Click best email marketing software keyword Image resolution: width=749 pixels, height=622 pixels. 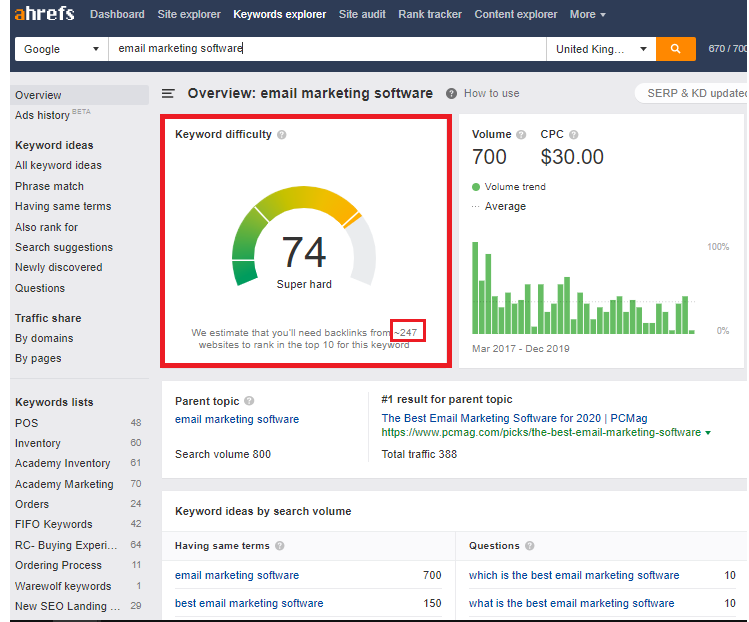click(x=249, y=603)
